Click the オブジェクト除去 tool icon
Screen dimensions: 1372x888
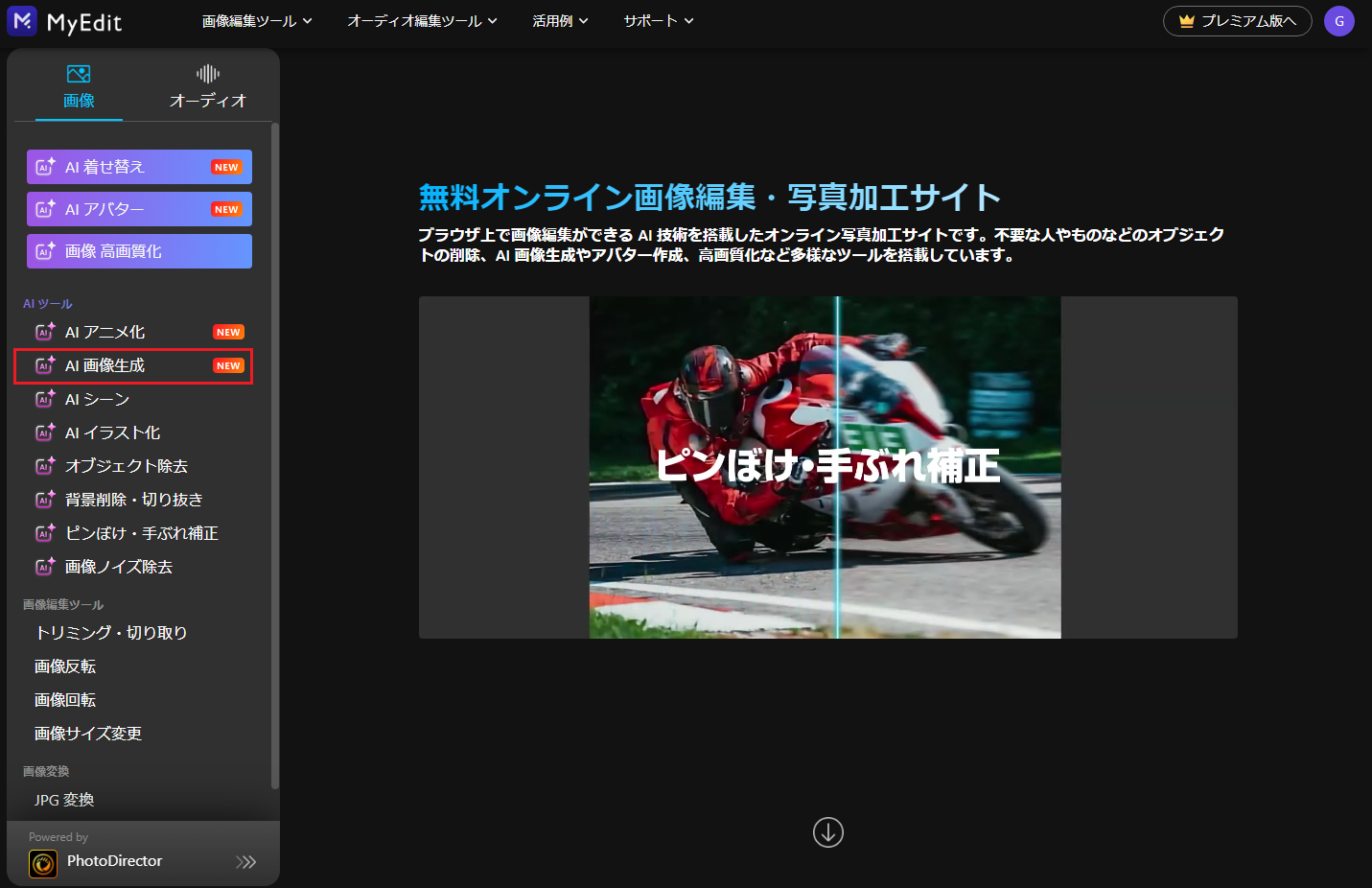[x=45, y=466]
